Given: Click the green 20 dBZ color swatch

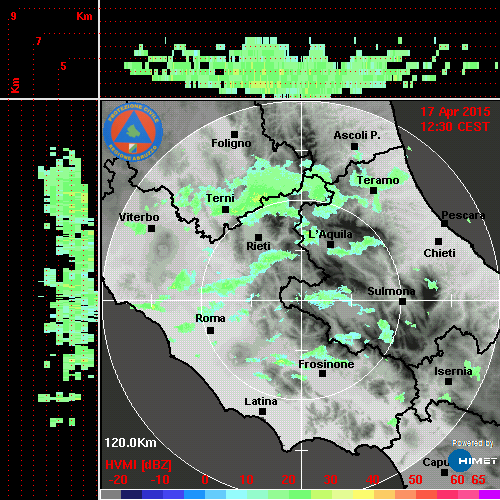Looking at the screenshot, I should tap(279, 494).
